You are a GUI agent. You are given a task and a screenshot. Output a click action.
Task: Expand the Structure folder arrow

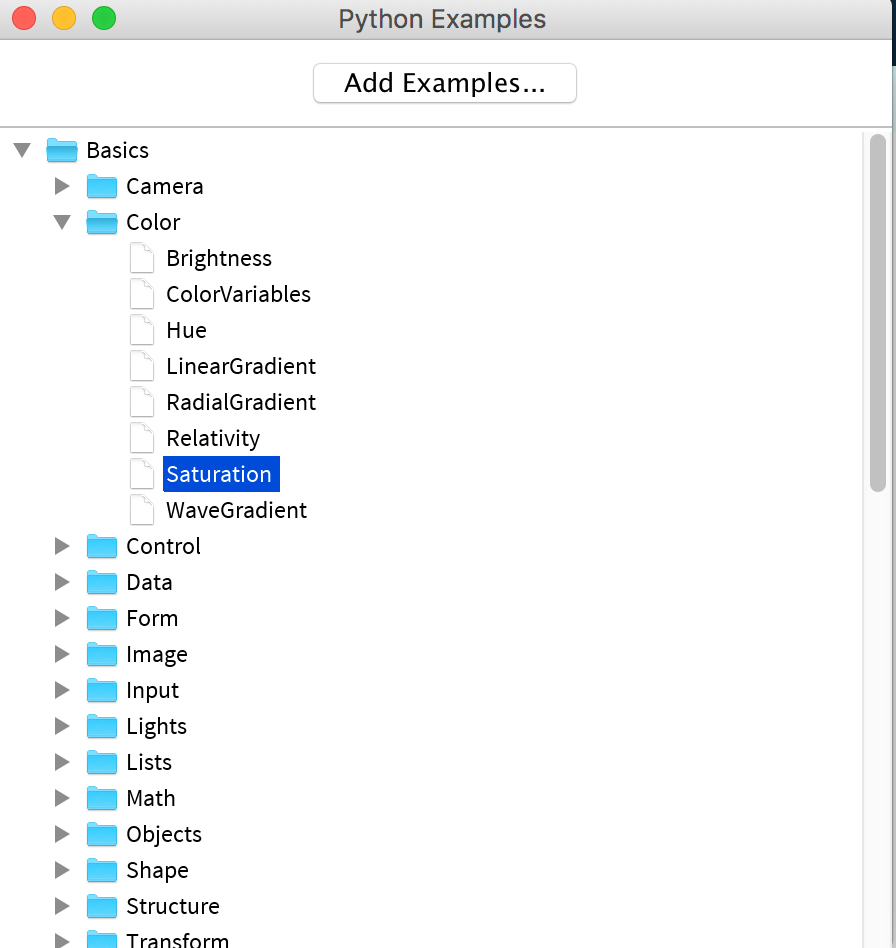pyautogui.click(x=62, y=906)
